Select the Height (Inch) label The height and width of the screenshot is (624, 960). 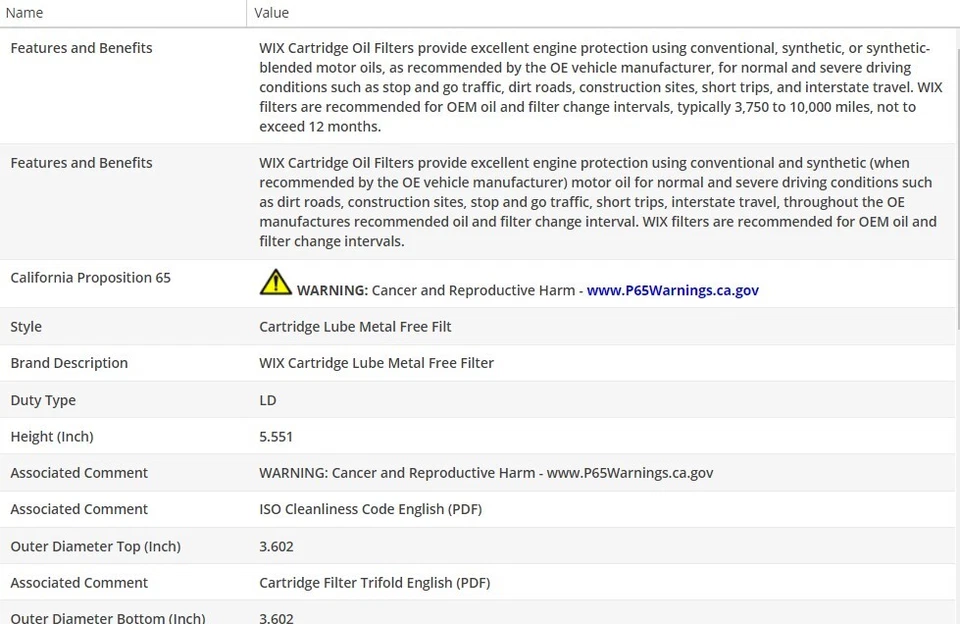point(52,437)
